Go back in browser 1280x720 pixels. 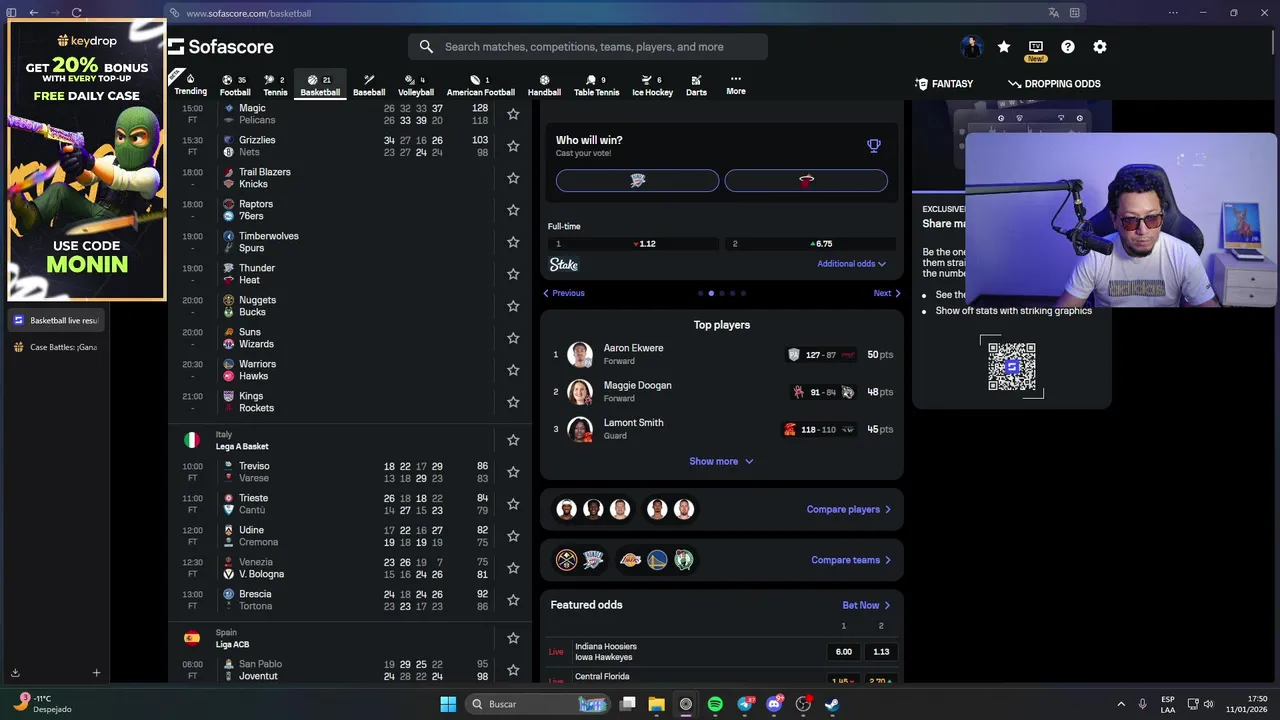coord(33,13)
